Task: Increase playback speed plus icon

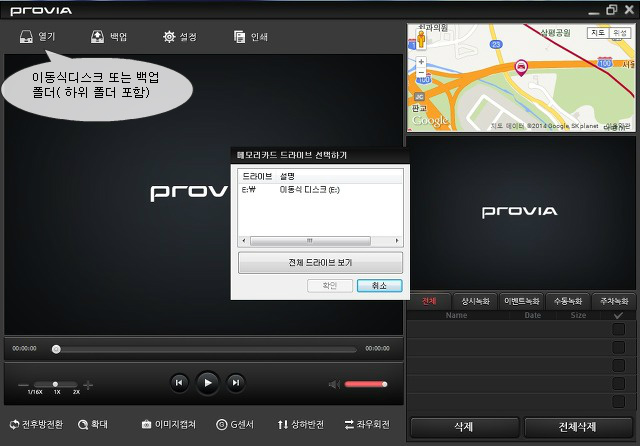Action: pos(88,385)
